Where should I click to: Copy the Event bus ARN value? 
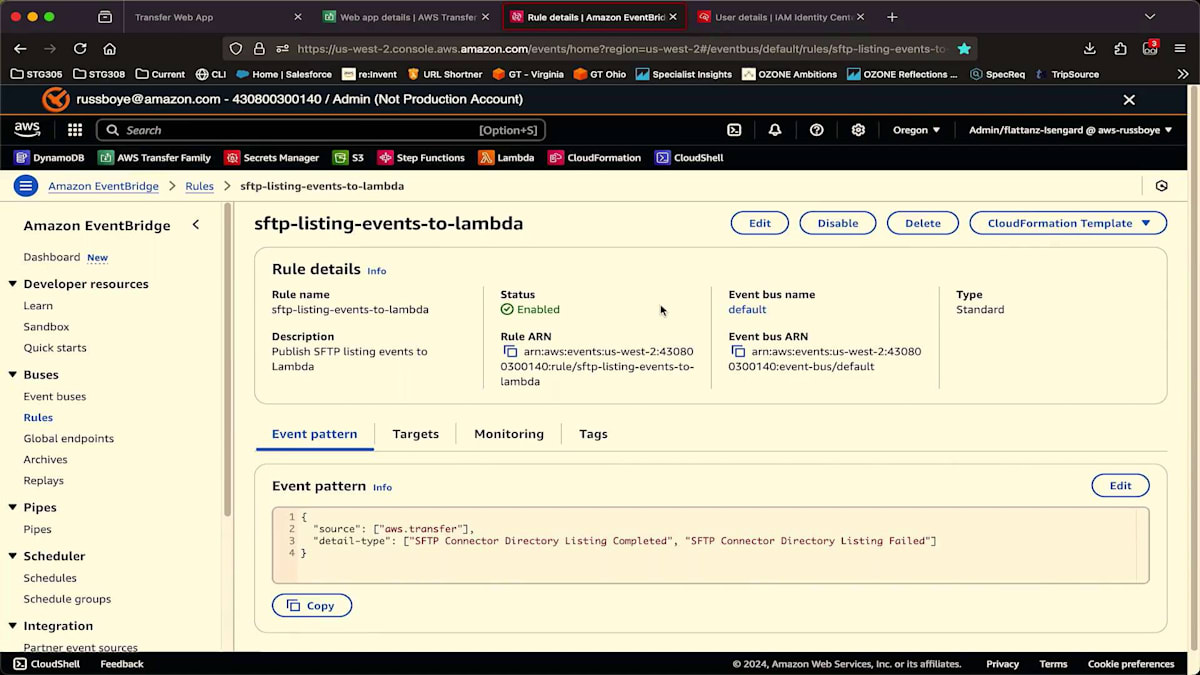pos(738,352)
